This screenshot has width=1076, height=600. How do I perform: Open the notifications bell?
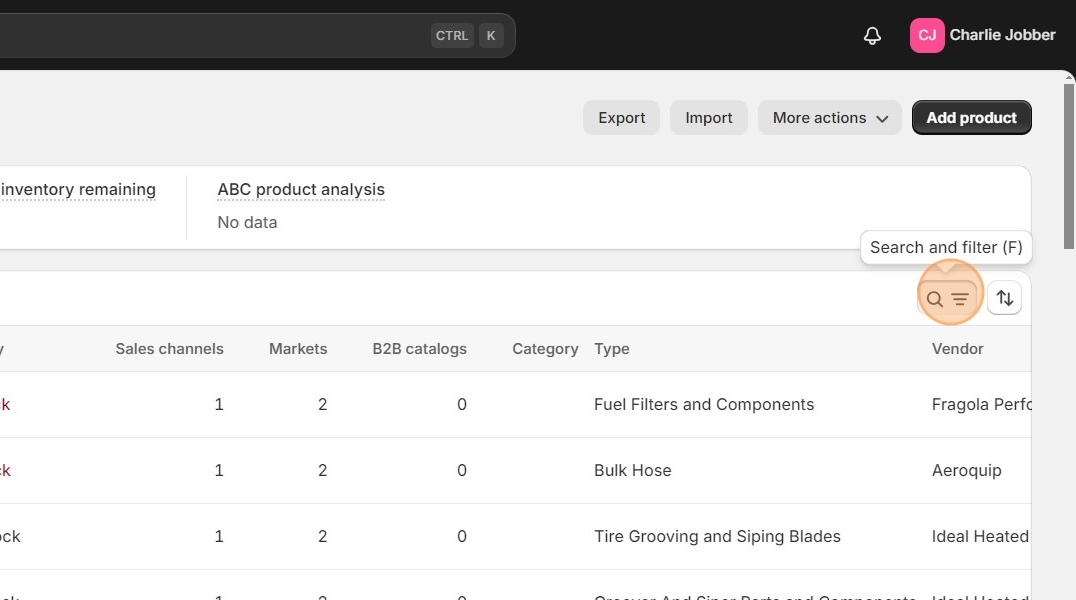[x=872, y=36]
